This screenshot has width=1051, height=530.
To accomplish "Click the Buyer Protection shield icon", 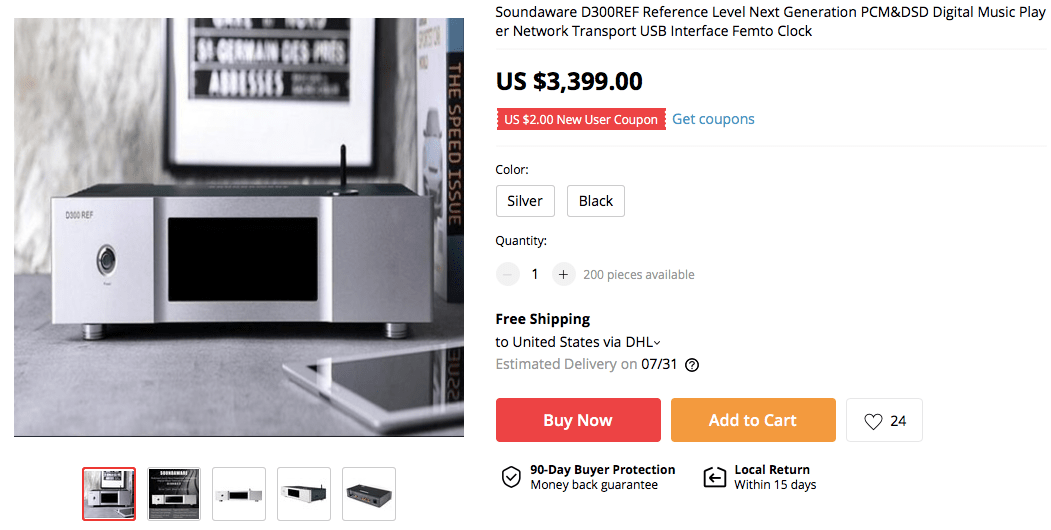I will (511, 477).
